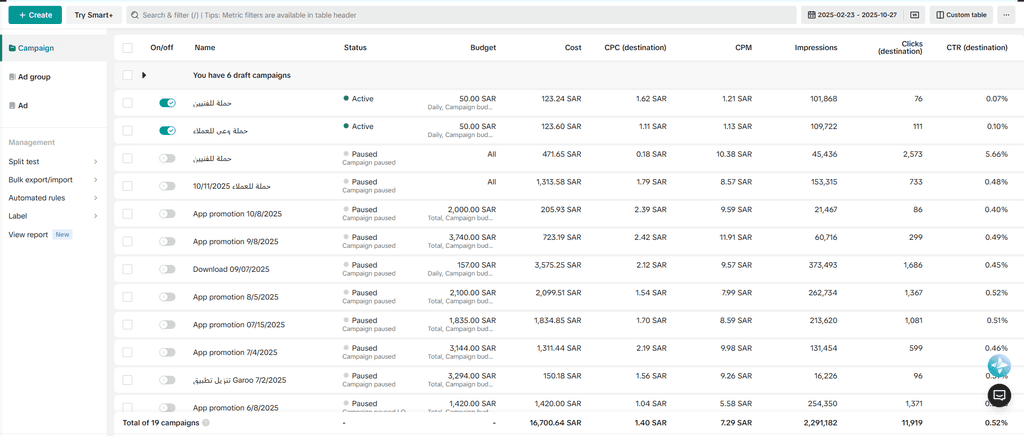
Task: Click the compare-dates icon beside the date range
Action: 914,15
